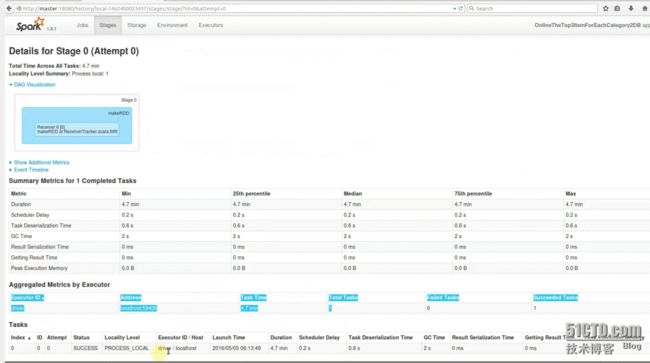Click Task Deserialization Time row label in summary
The image size is (650, 363).
pos(41,225)
